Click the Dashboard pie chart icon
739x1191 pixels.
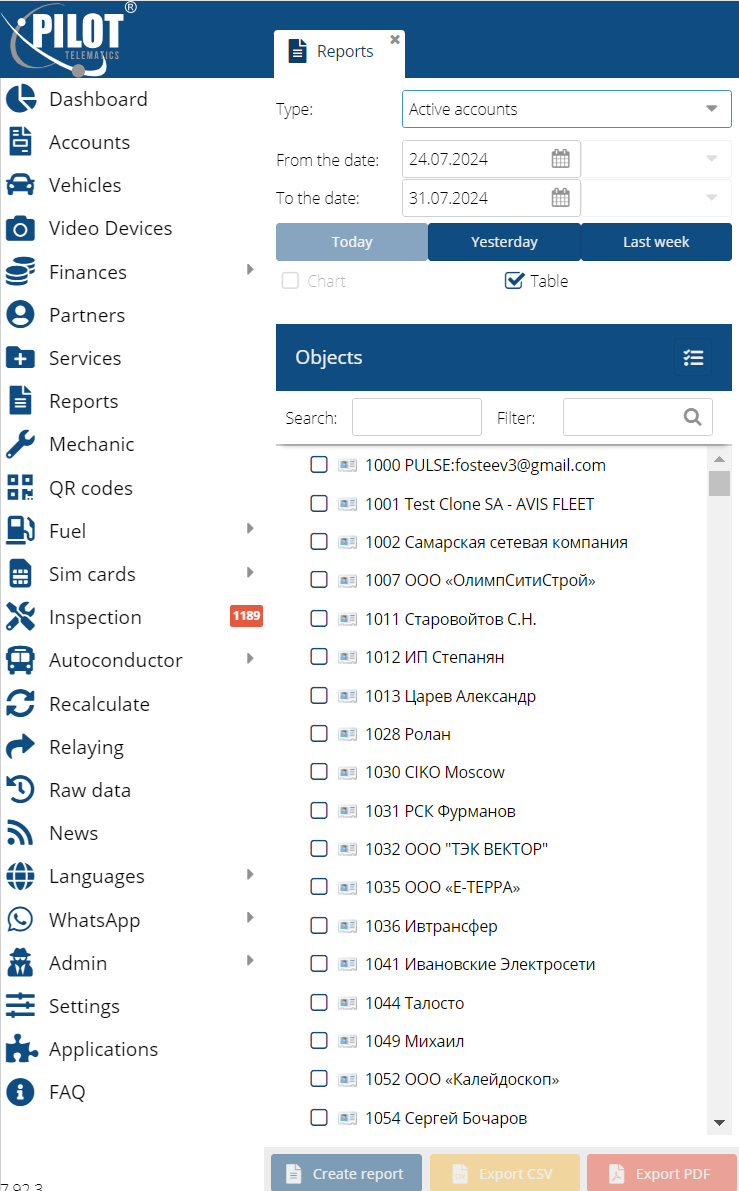click(21, 100)
